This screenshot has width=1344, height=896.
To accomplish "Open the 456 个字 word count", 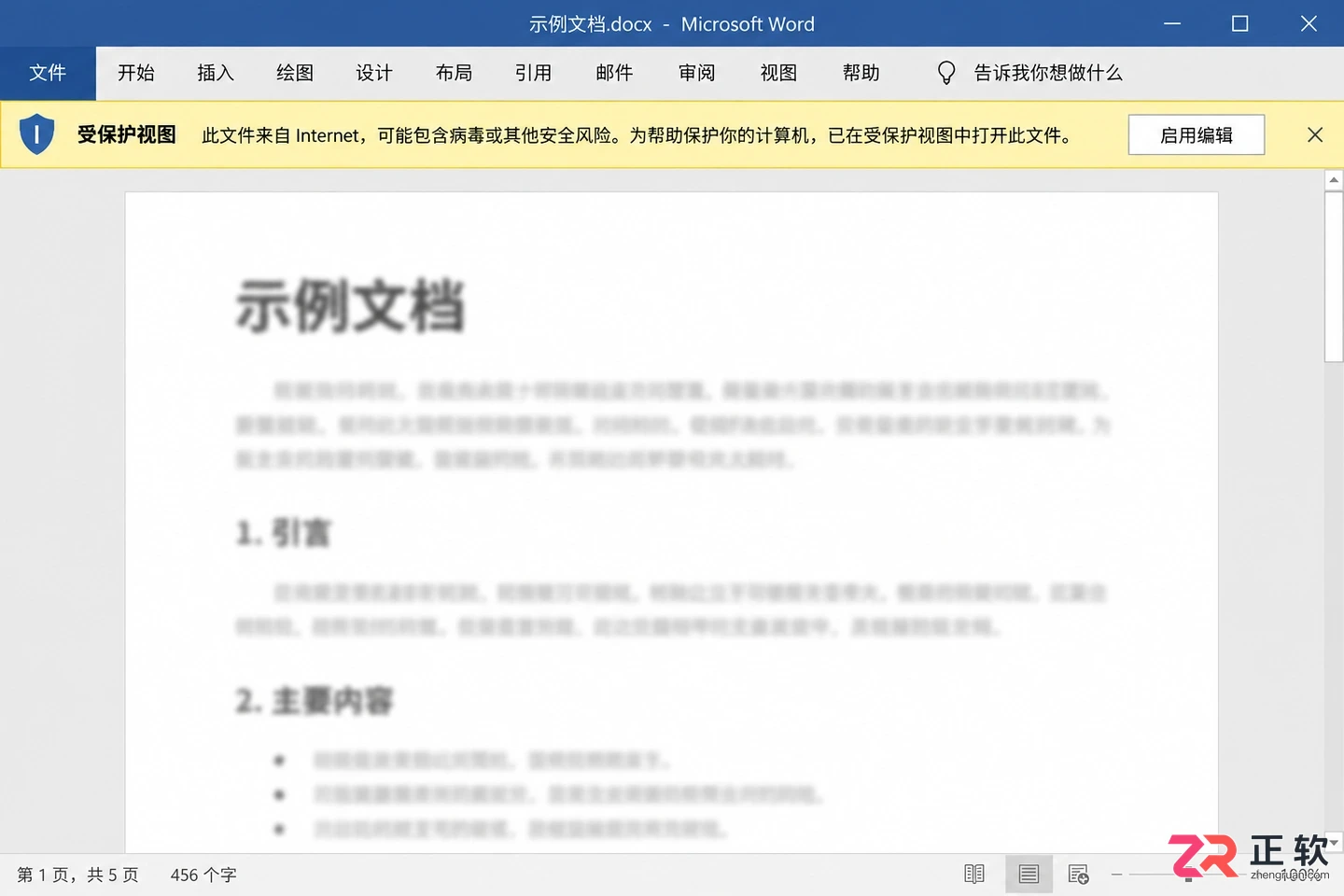I will tap(203, 875).
